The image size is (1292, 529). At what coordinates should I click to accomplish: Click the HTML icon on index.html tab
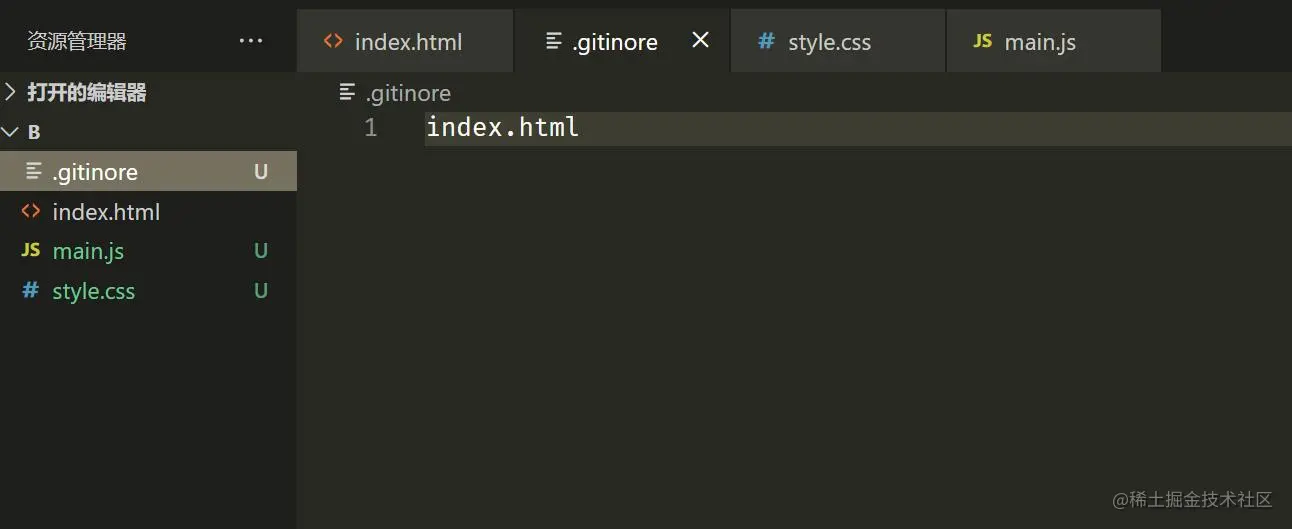pos(333,41)
